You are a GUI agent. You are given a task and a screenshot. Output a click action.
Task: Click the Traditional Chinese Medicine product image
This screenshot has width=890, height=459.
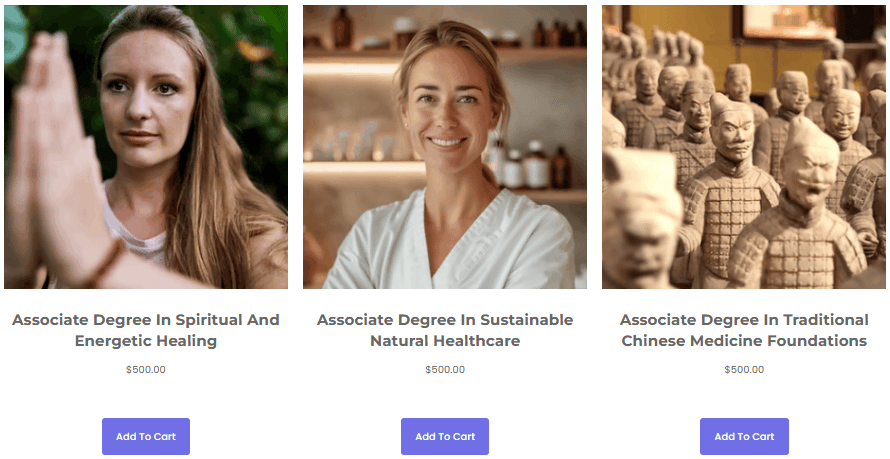744,147
